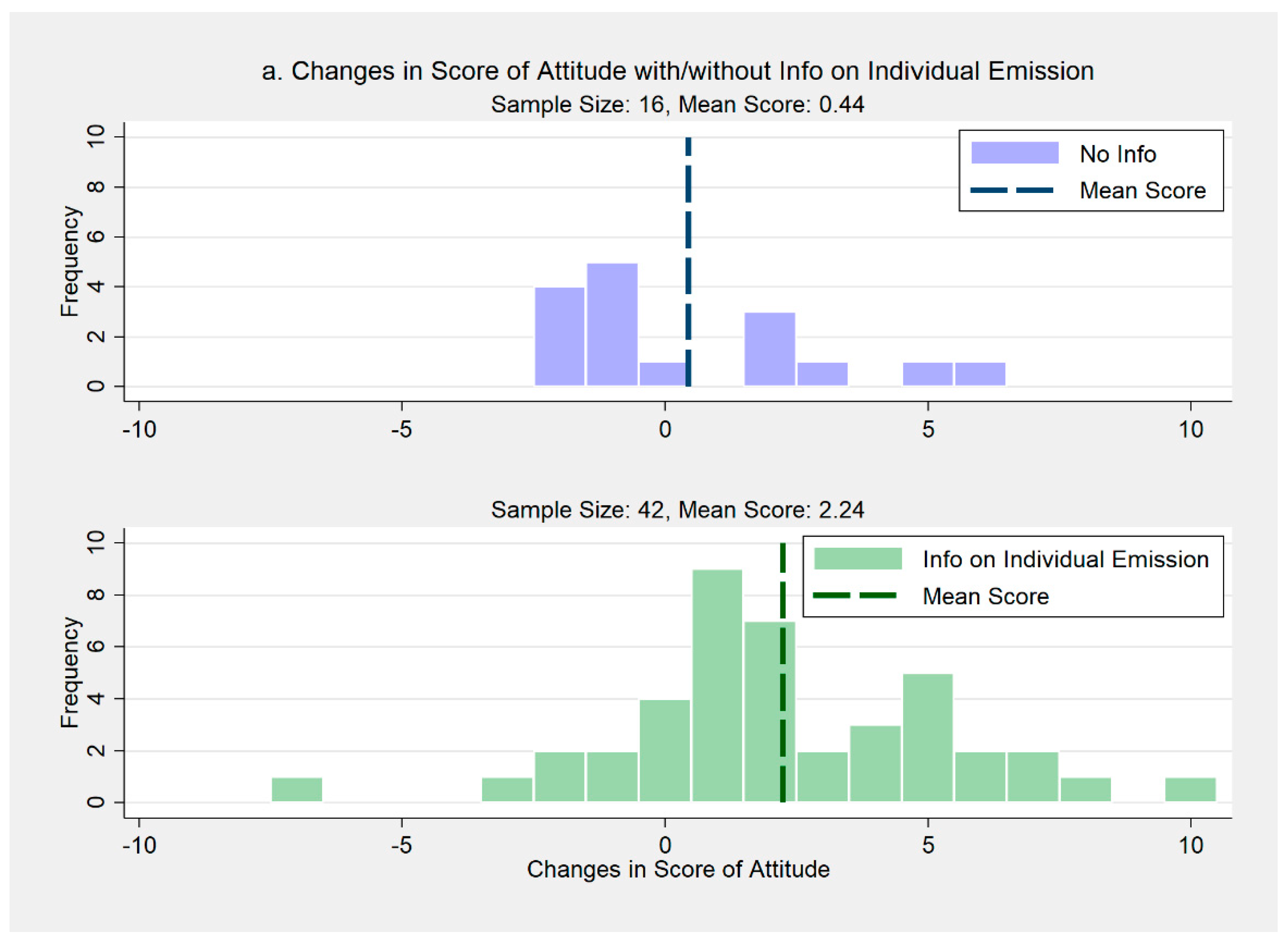The width and height of the screenshot is (1288, 942).
Task: Click the Sample Size: 16 subtitle
Action: [677, 105]
